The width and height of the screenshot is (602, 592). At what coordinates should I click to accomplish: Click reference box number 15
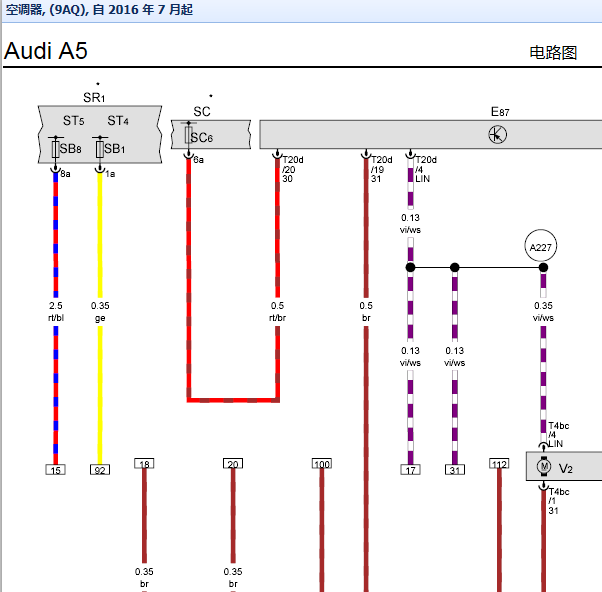tap(56, 470)
